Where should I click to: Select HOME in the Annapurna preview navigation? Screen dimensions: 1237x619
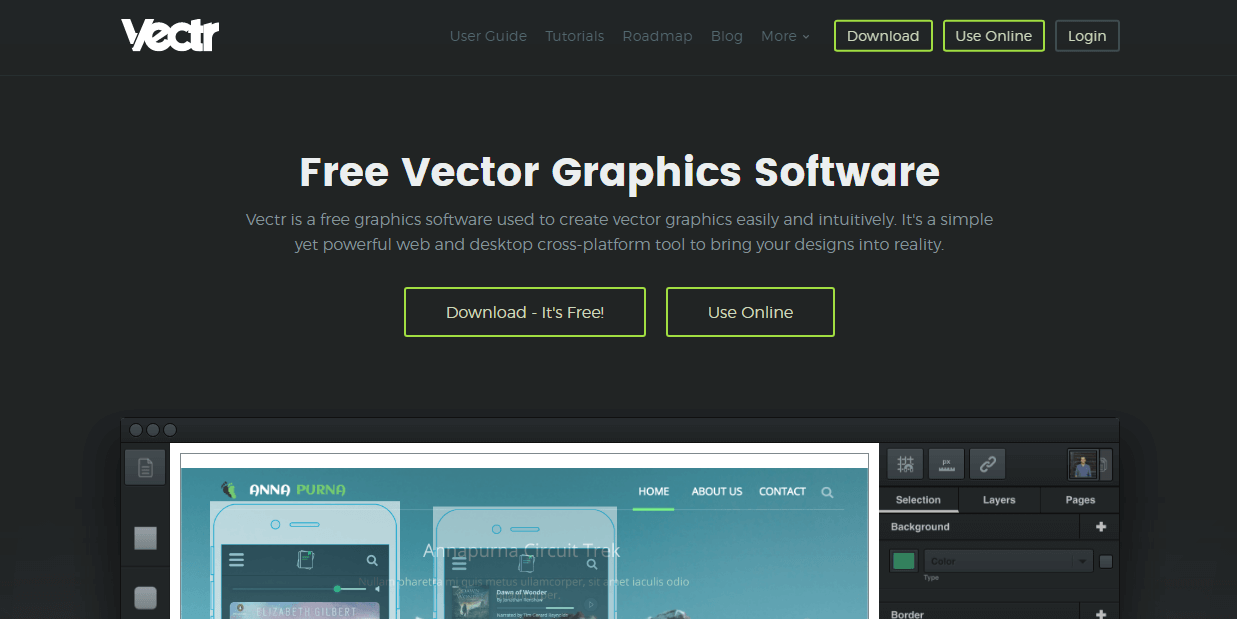(653, 491)
